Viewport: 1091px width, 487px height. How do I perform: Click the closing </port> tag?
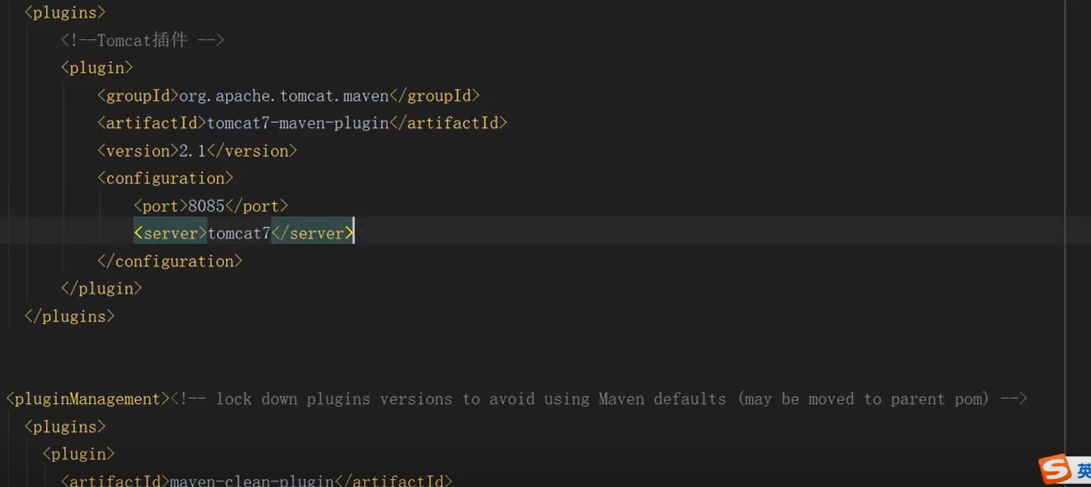point(256,206)
